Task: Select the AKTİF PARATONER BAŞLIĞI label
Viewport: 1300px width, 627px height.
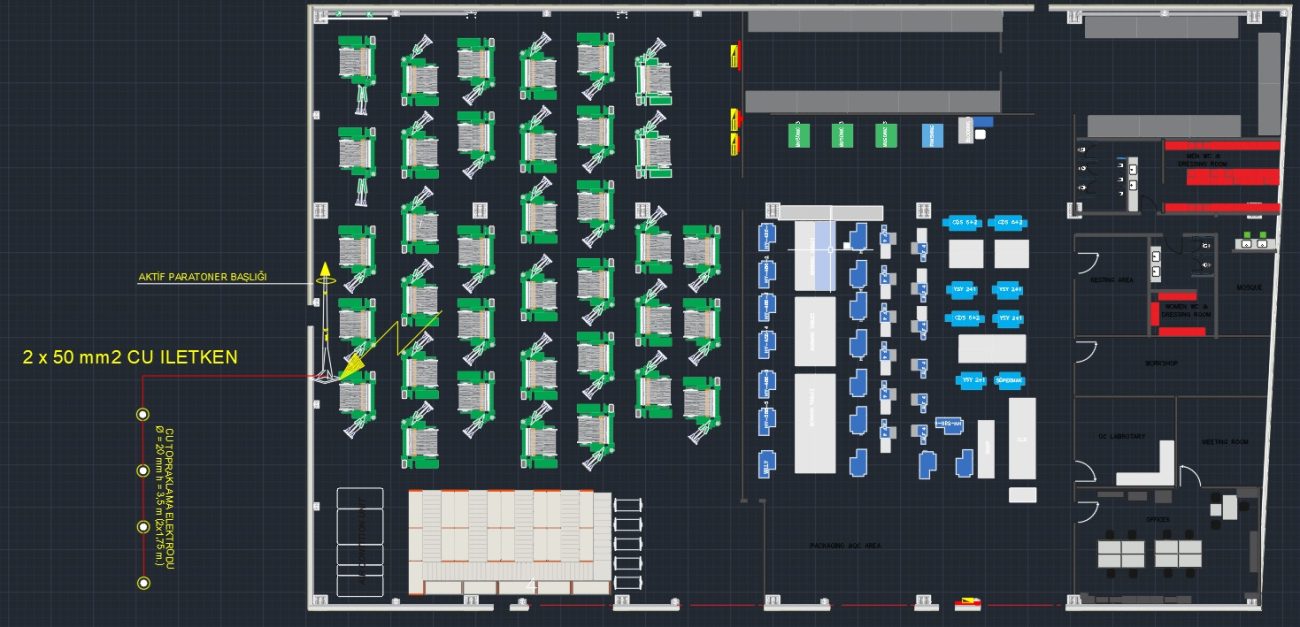Action: [x=202, y=277]
